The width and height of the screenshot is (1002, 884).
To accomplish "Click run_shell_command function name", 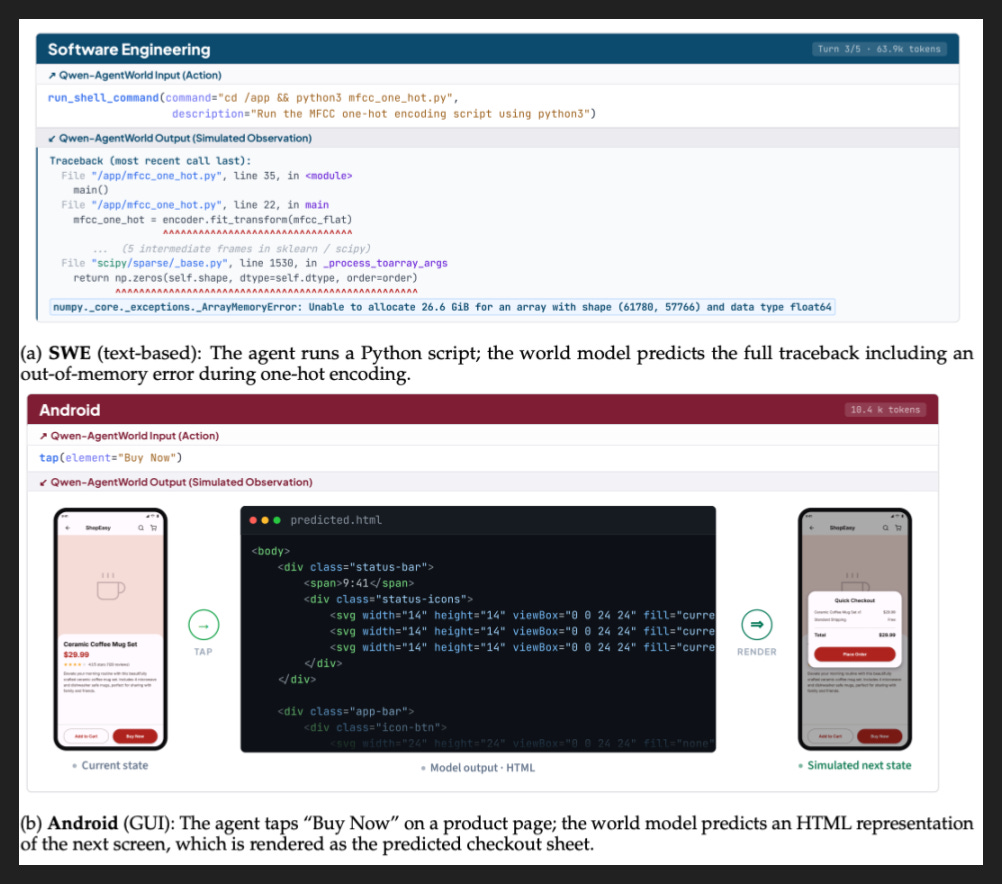I will [104, 98].
